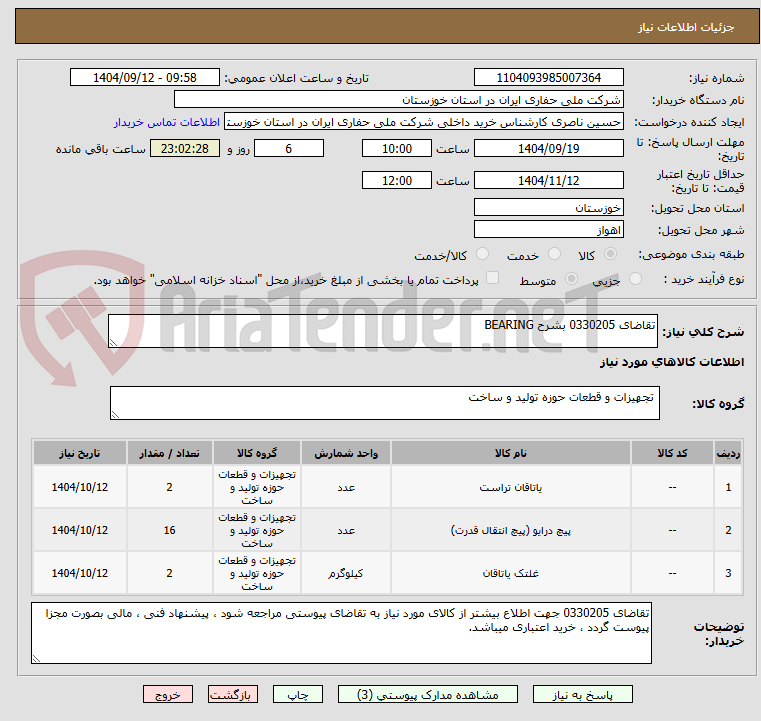Viewport: 761px width, 721px height.
Task: Click the quantity 16 cell
Action: pos(169,530)
